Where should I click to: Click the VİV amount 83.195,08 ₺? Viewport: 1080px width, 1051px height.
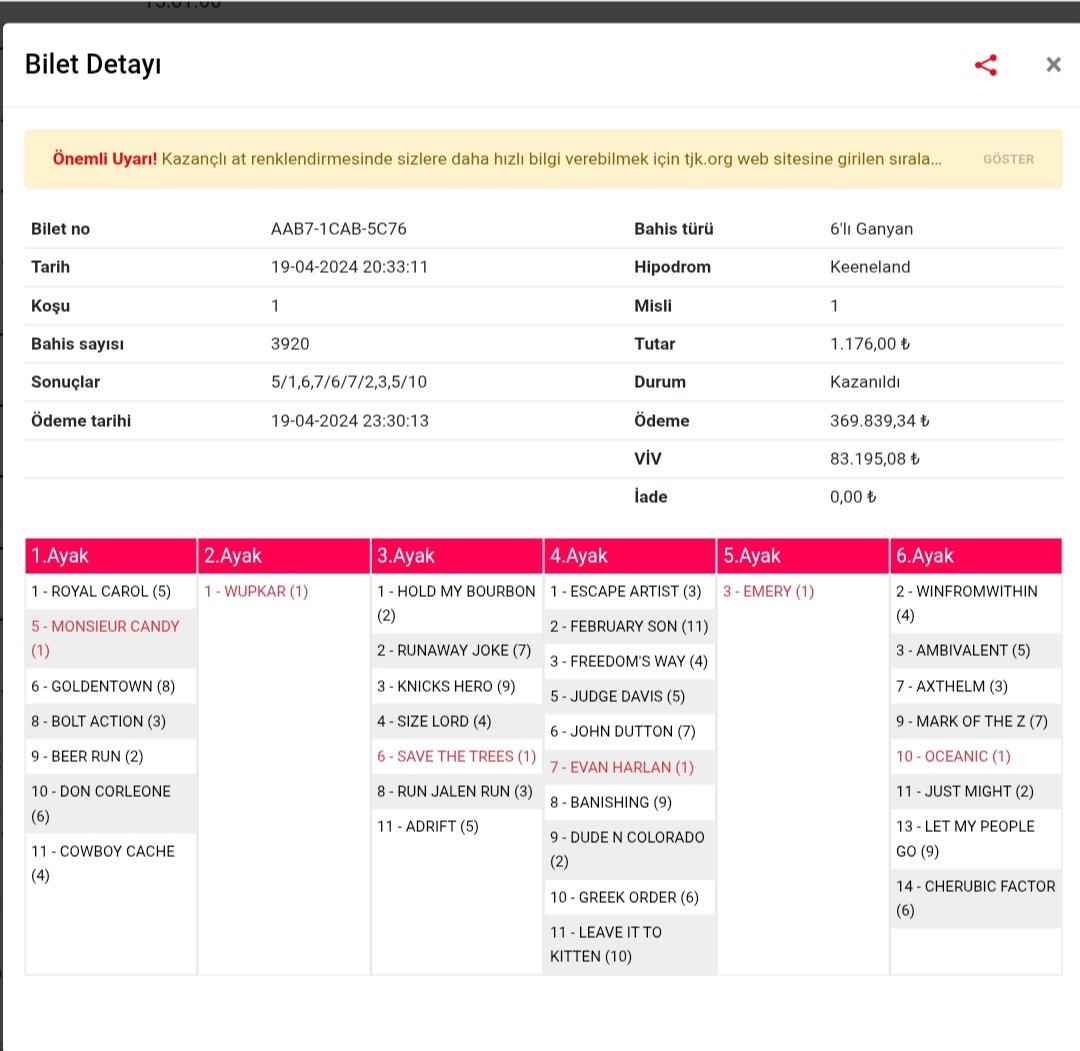(x=875, y=459)
